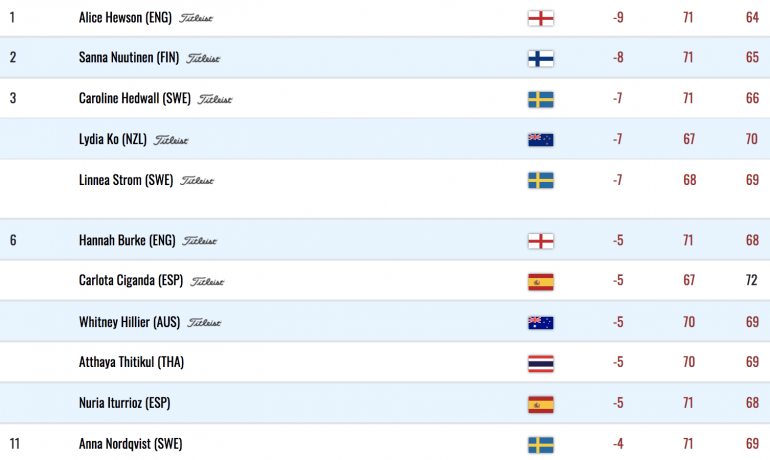Click the Finland flag for Sanna Nuutinen
Image resolution: width=770 pixels, height=460 pixels.
[x=541, y=58]
